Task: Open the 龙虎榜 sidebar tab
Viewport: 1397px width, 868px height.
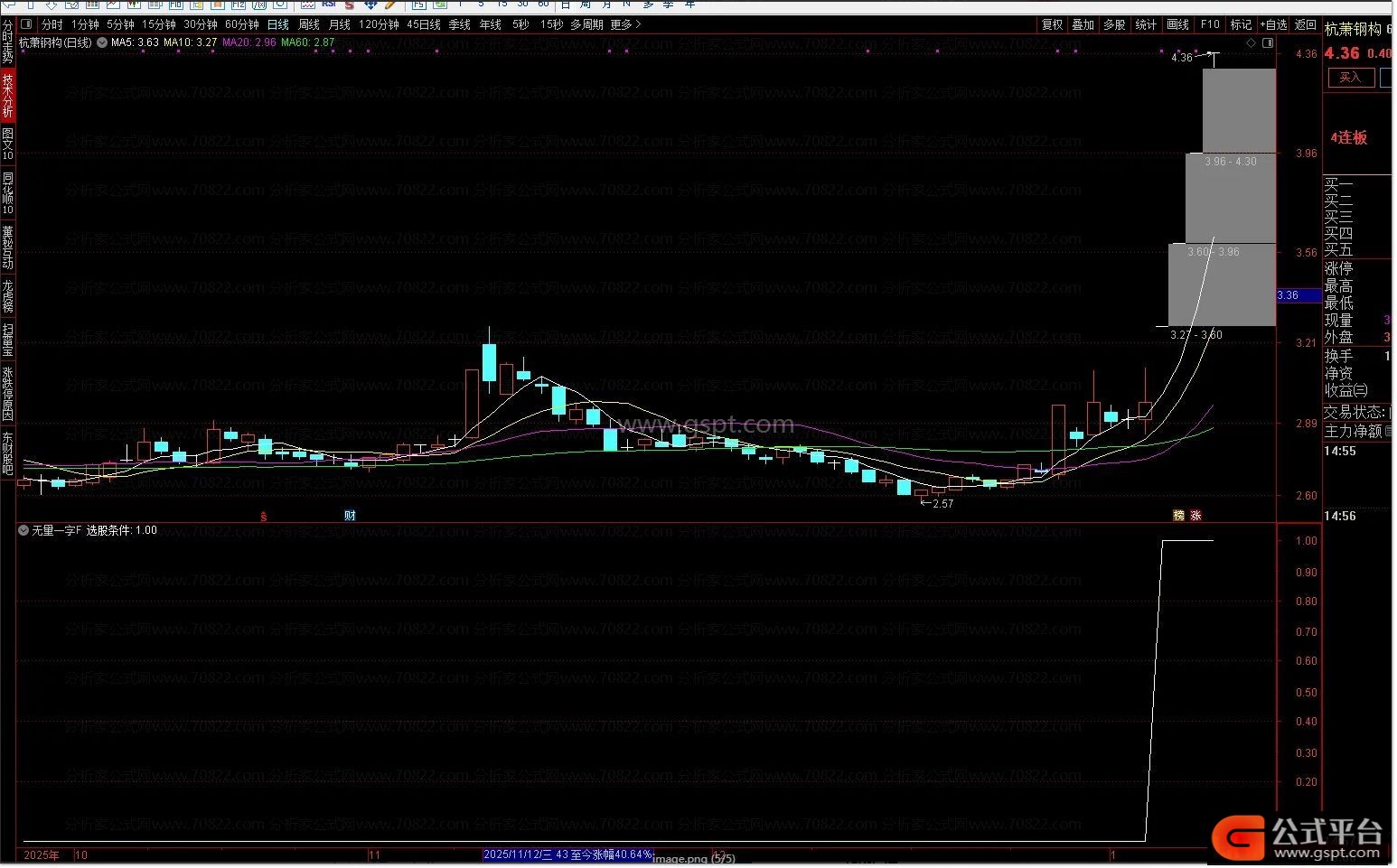Action: (8, 295)
